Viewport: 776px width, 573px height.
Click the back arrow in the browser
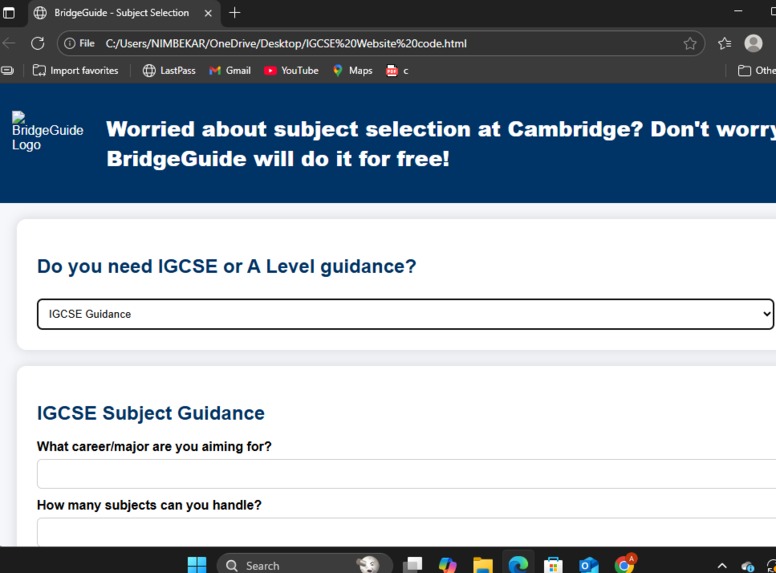[x=8, y=44]
